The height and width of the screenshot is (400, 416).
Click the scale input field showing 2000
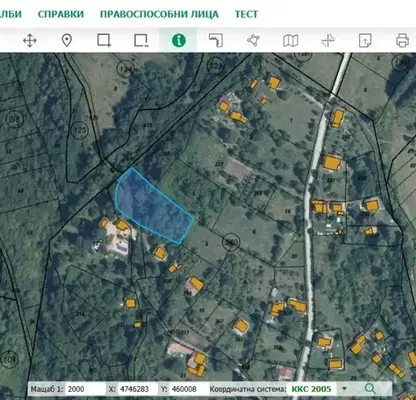click(x=85, y=389)
